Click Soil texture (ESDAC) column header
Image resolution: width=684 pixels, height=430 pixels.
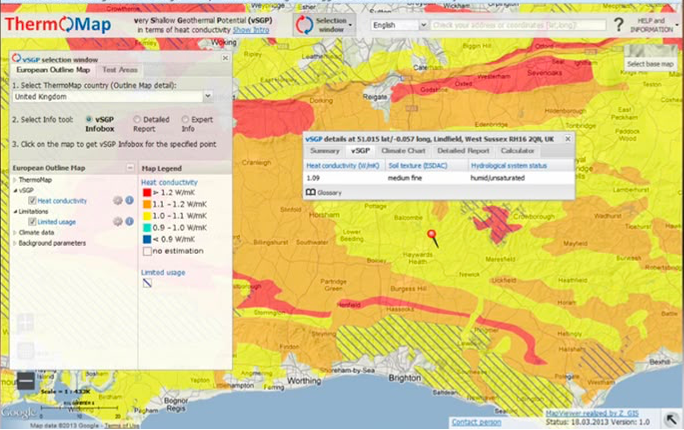tap(417, 166)
